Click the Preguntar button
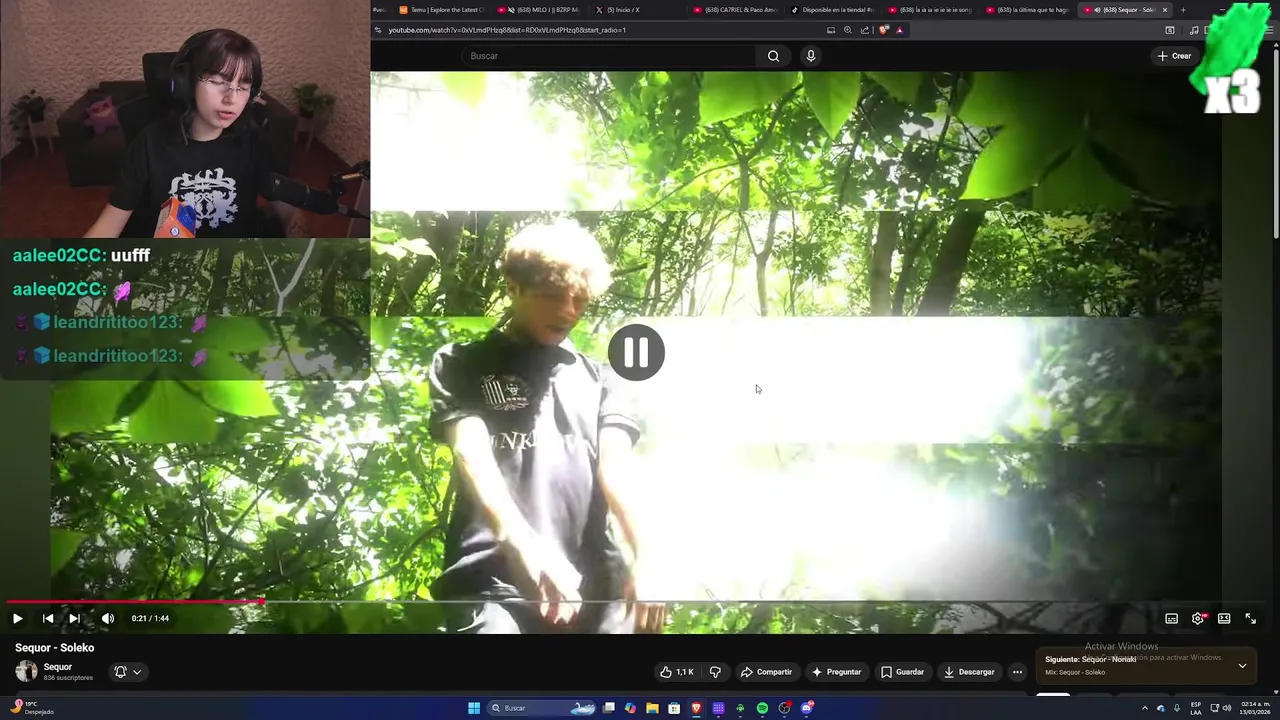 coord(836,672)
